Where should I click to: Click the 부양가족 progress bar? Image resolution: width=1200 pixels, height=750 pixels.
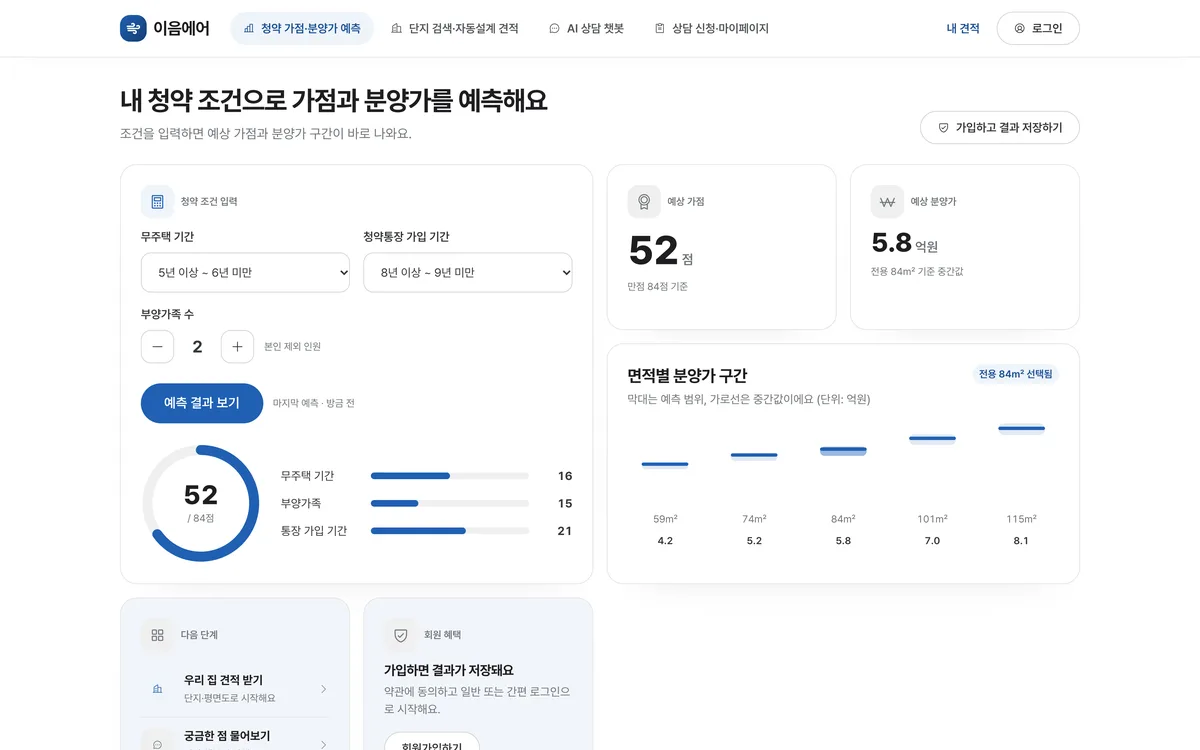[x=450, y=503]
